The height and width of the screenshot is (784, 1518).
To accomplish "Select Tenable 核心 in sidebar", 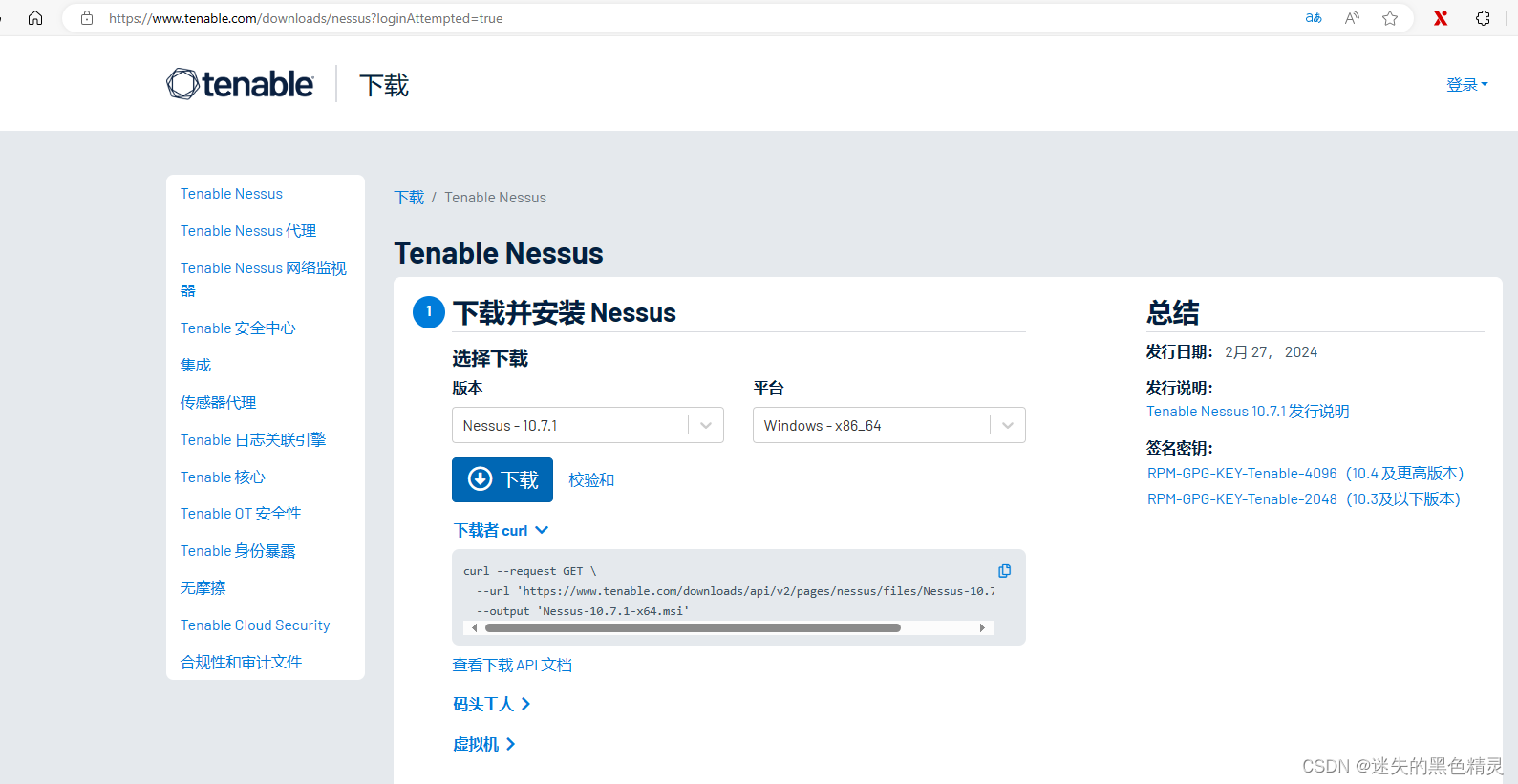I will tap(223, 477).
